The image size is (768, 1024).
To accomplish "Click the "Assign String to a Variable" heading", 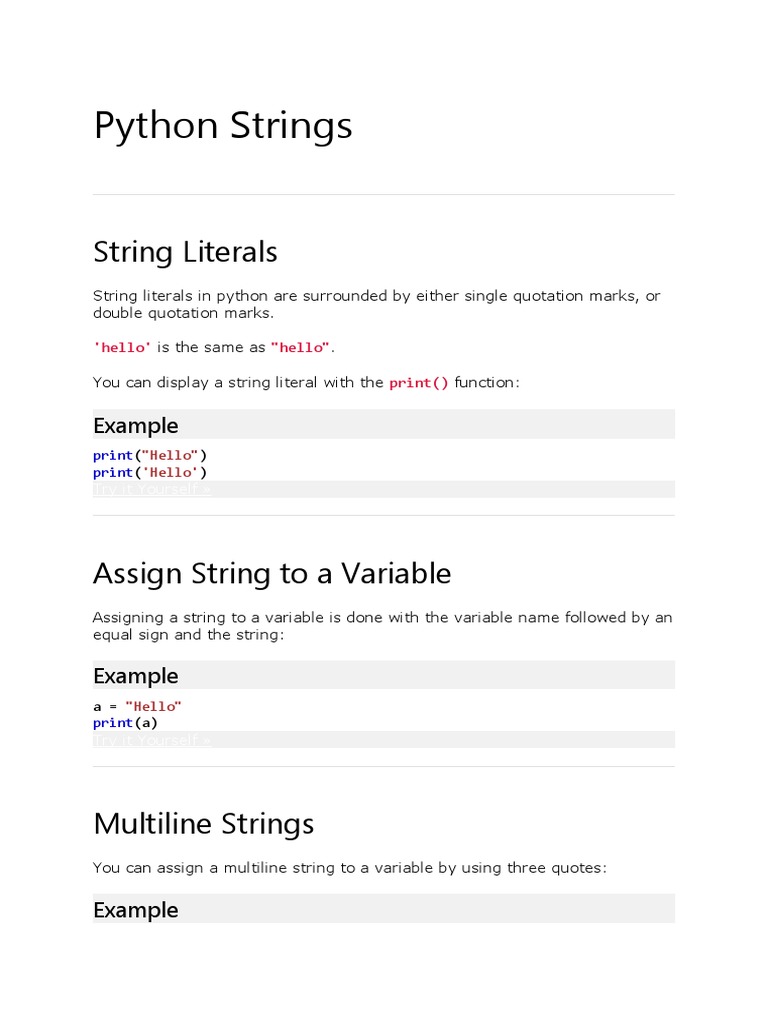I will 272,574.
